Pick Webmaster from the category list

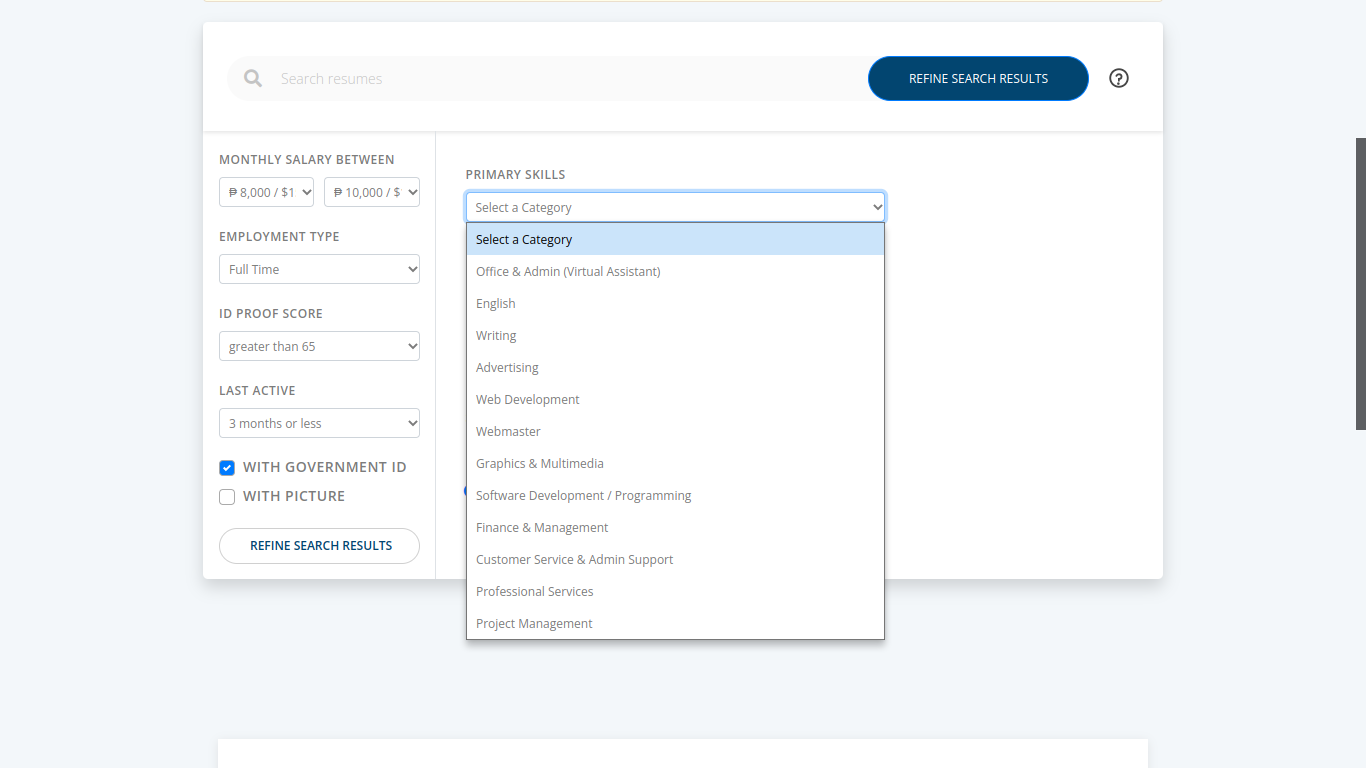coord(675,431)
